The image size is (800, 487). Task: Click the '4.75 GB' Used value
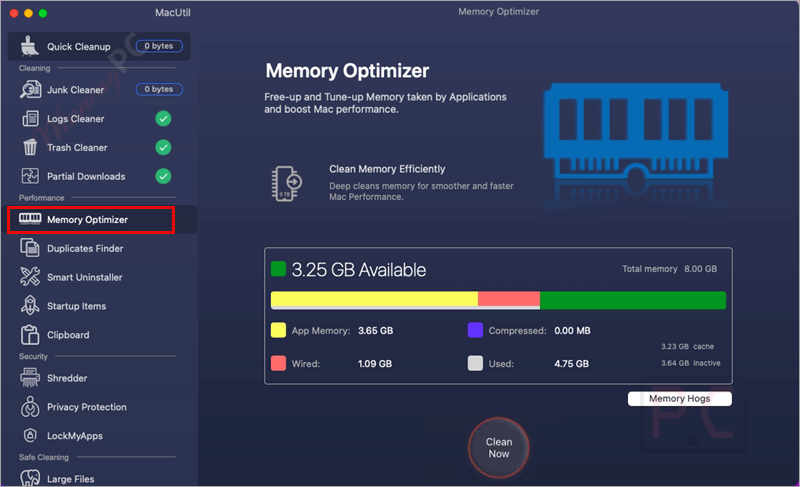571,364
